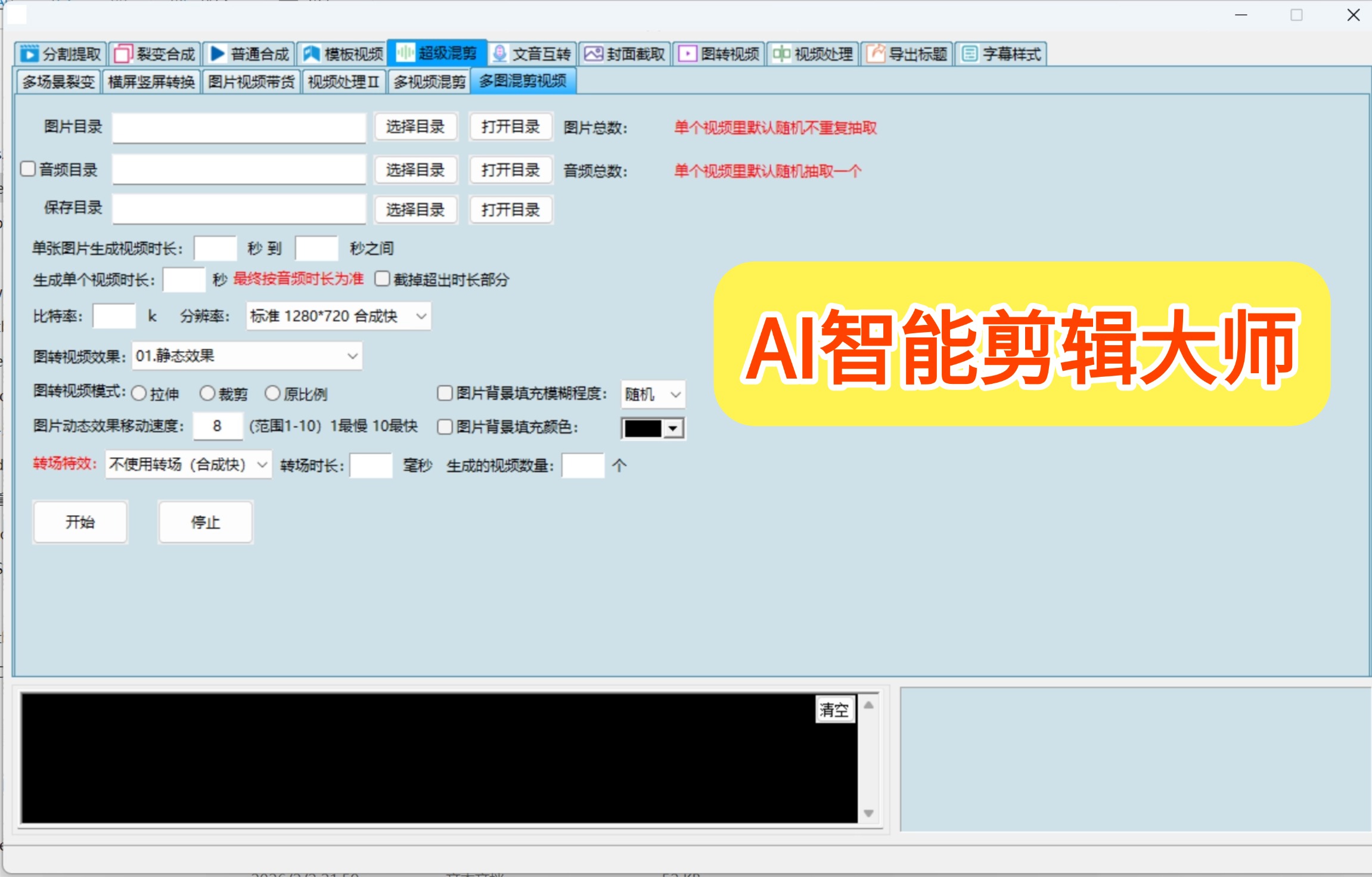1372x877 pixels.
Task: Open the background fill color swatch
Action: pos(645,427)
